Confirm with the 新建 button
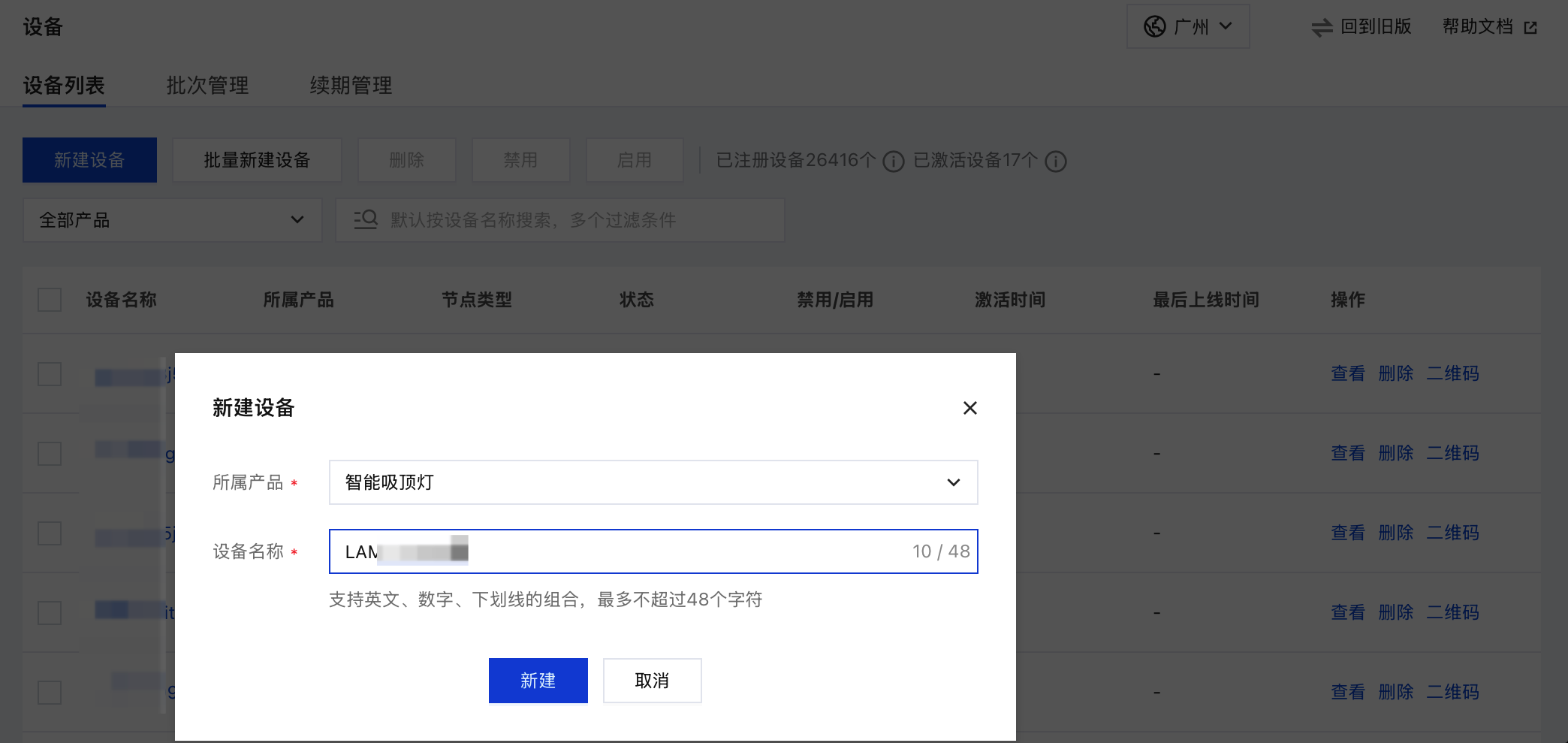The image size is (1568, 743). pos(538,681)
